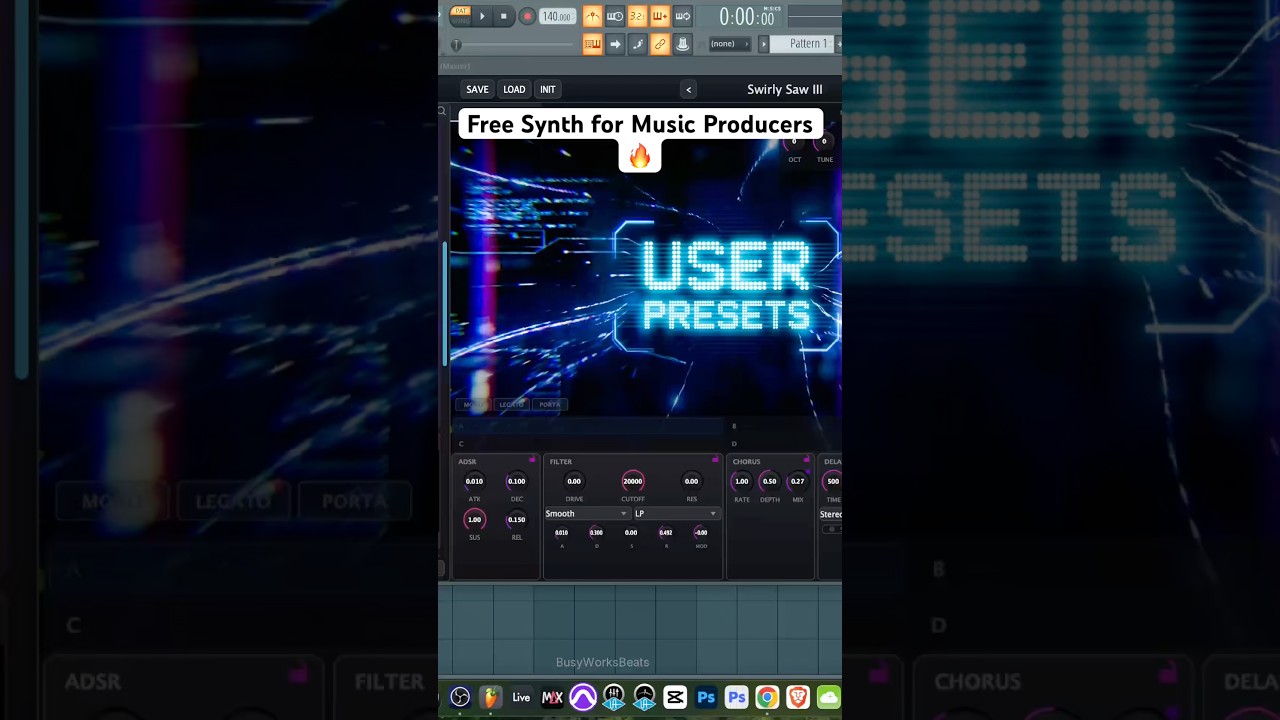Viewport: 1280px width, 720px height.
Task: Open the purple Pro Tools icon in dock
Action: (x=583, y=697)
